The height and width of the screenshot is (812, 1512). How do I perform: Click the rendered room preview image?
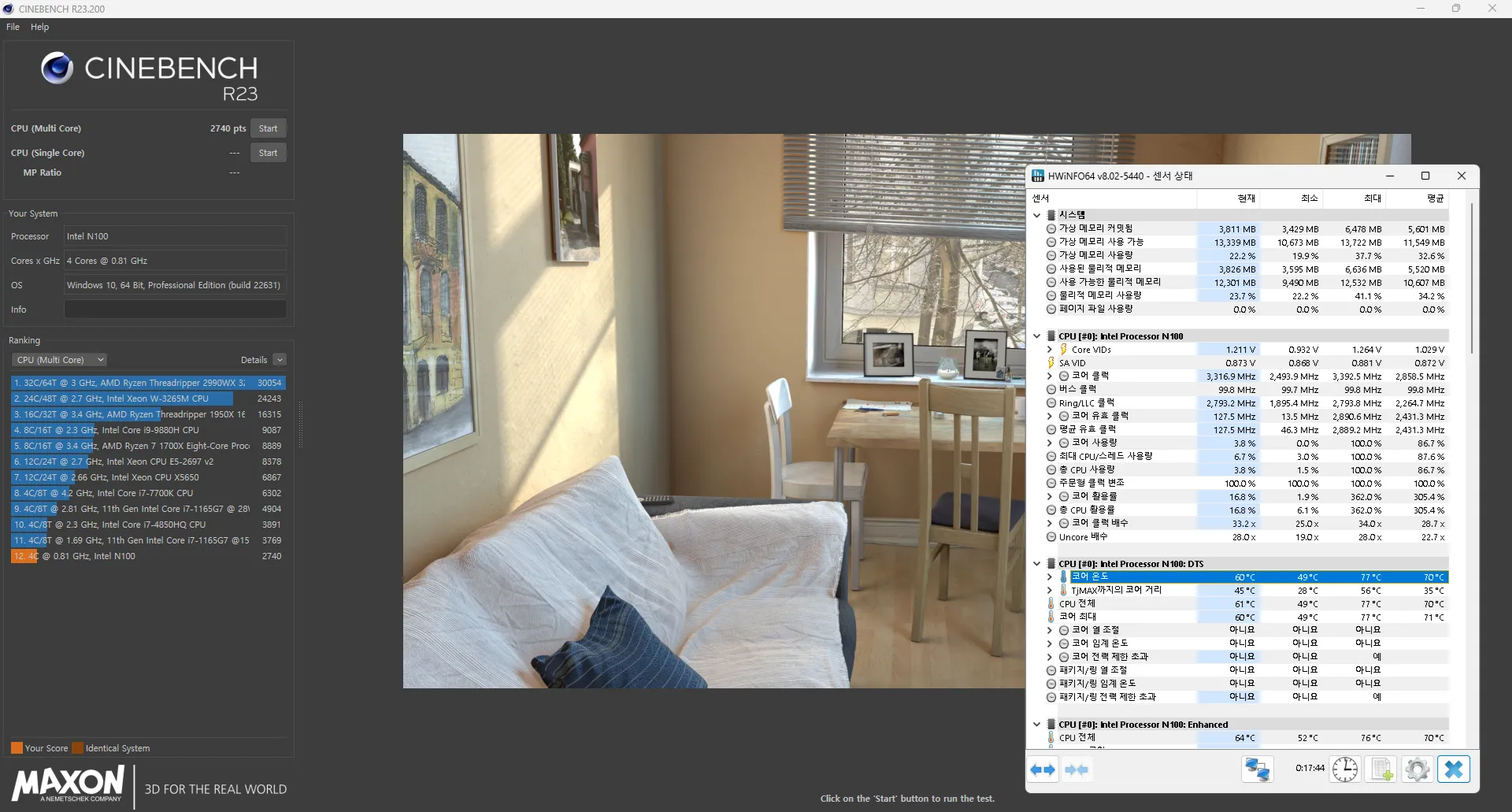[x=713, y=410]
